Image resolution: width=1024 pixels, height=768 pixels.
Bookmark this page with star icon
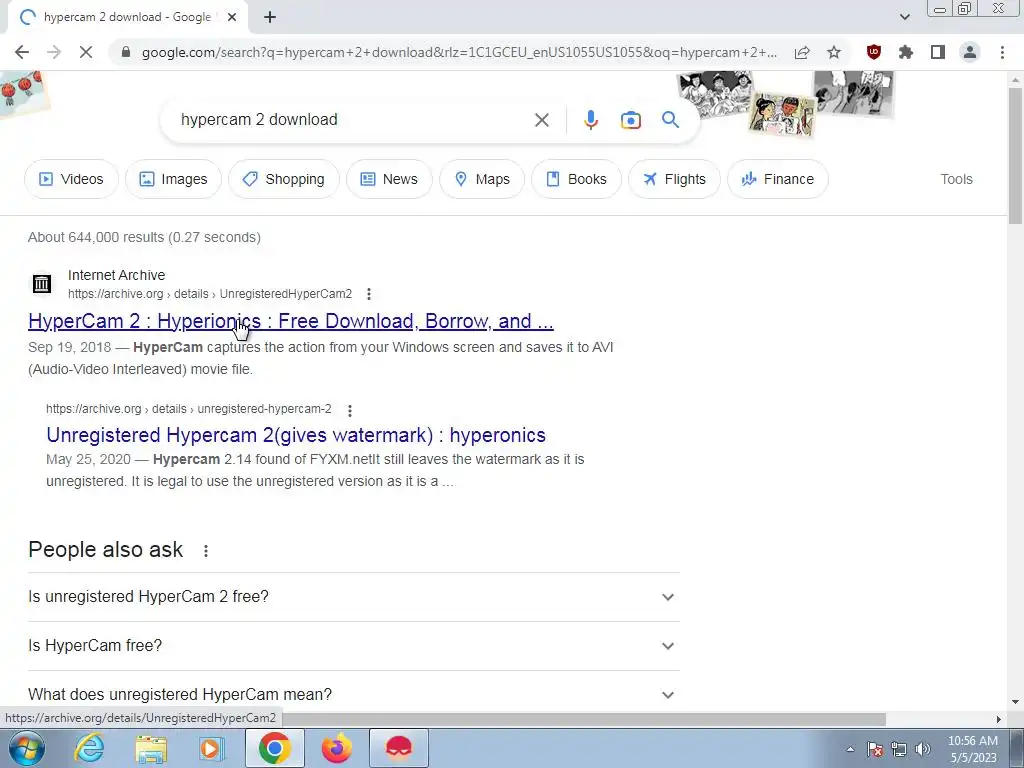[834, 52]
